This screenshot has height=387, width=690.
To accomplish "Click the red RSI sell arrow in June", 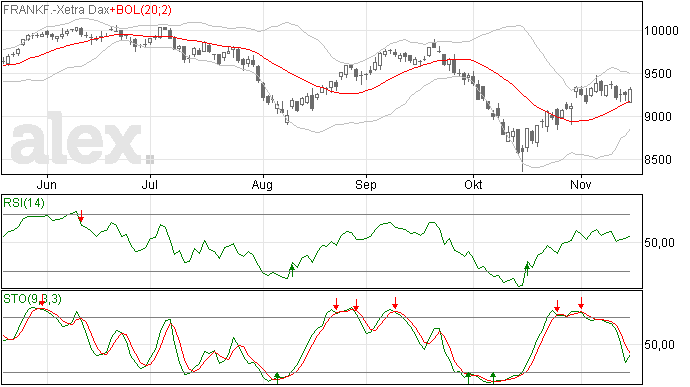I will [x=81, y=216].
